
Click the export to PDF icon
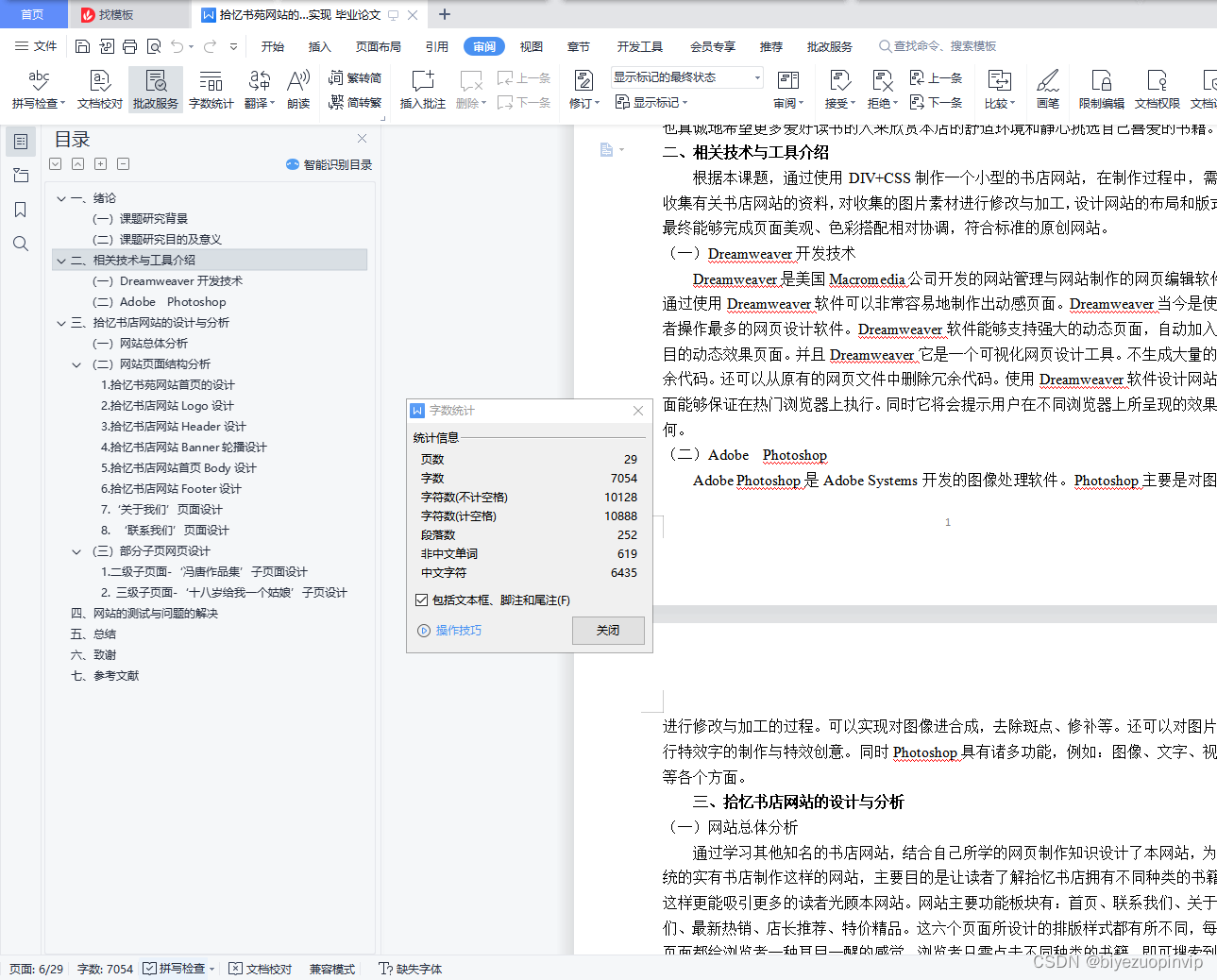click(x=107, y=46)
